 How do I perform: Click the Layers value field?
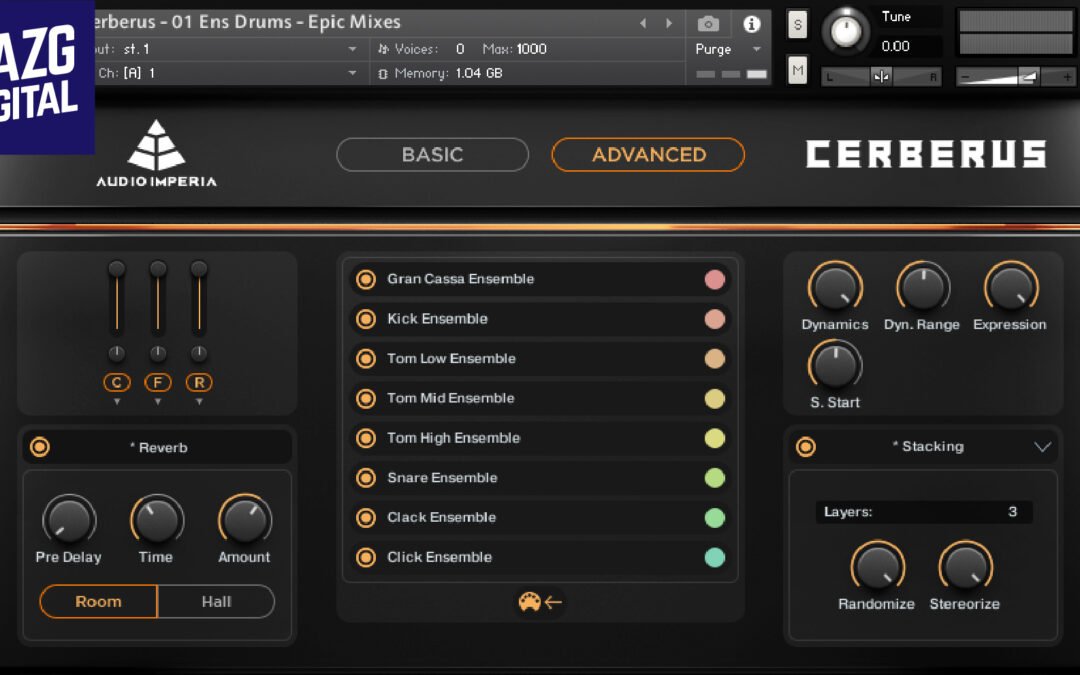[924, 512]
